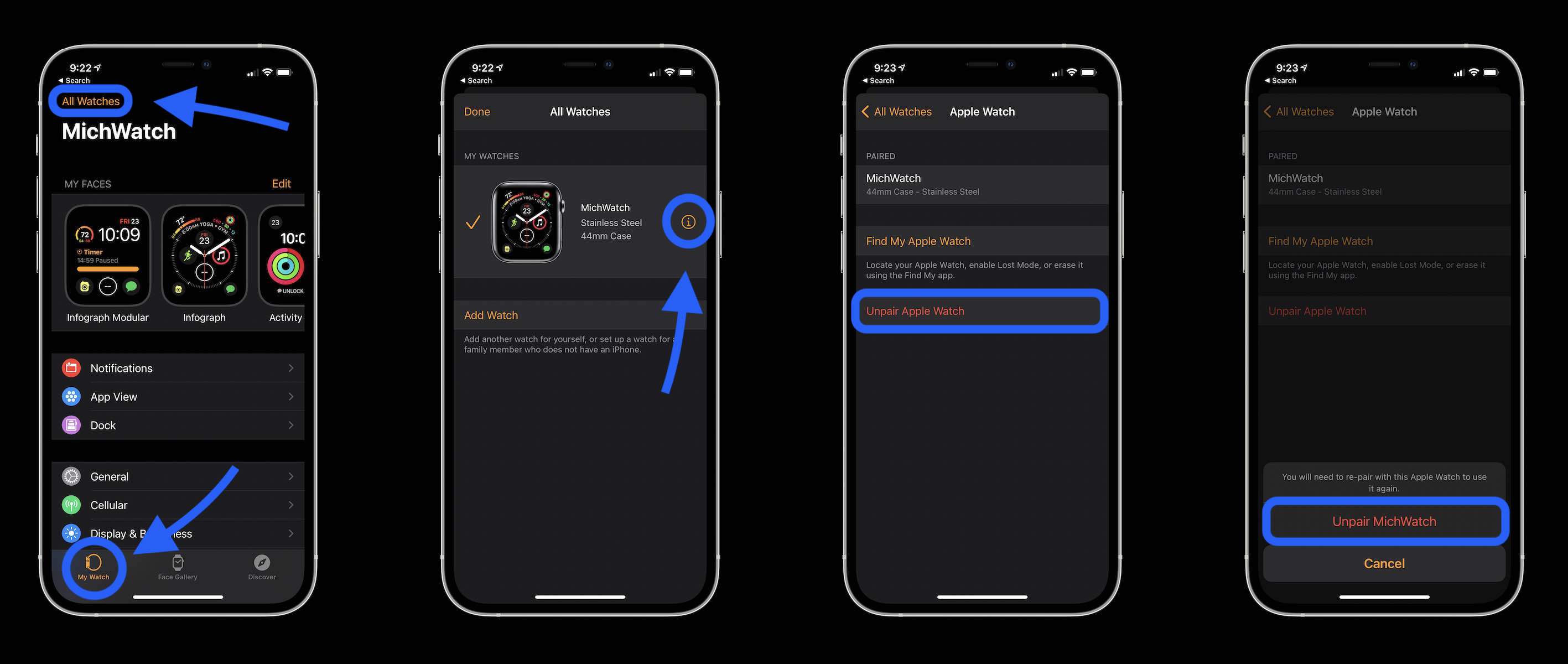Select Find My Apple Watch option
The width and height of the screenshot is (1568, 664).
pyautogui.click(x=979, y=240)
